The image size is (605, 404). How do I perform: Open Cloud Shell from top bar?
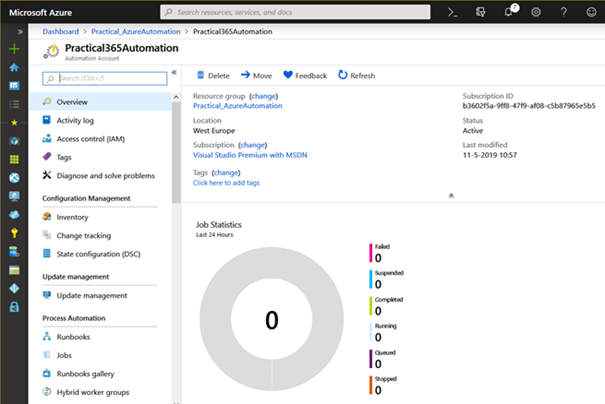pos(452,12)
